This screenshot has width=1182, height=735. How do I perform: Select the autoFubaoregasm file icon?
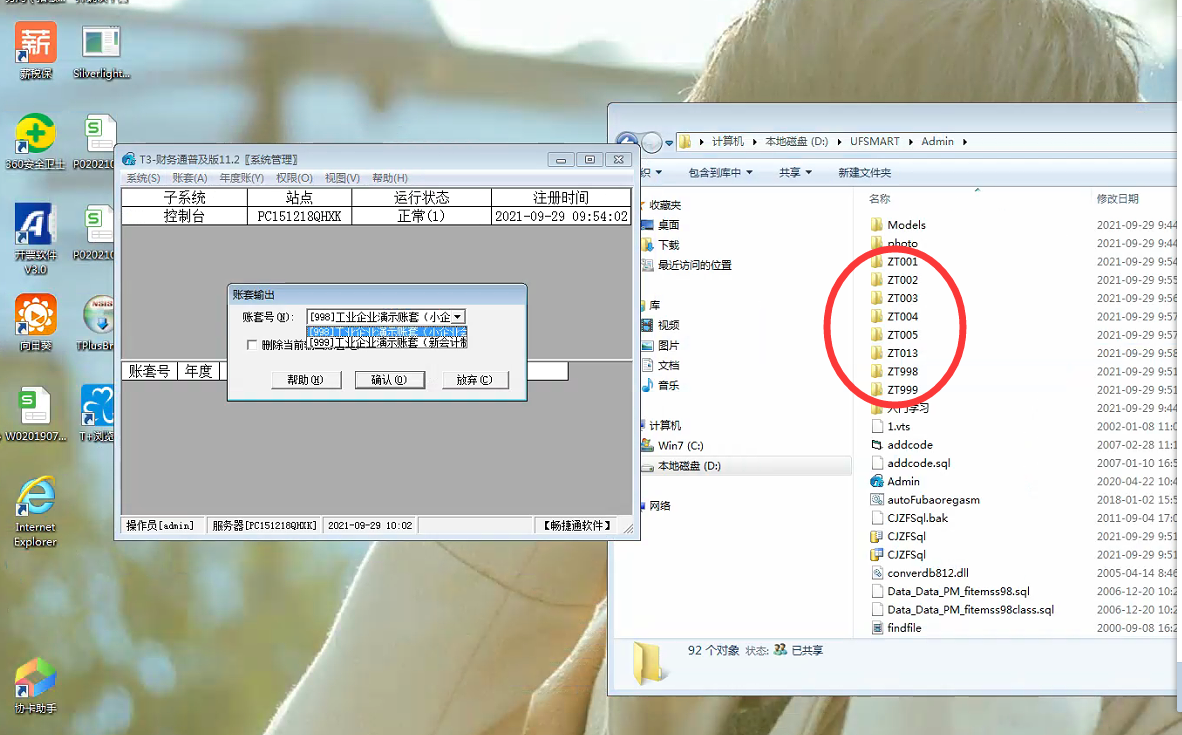876,500
